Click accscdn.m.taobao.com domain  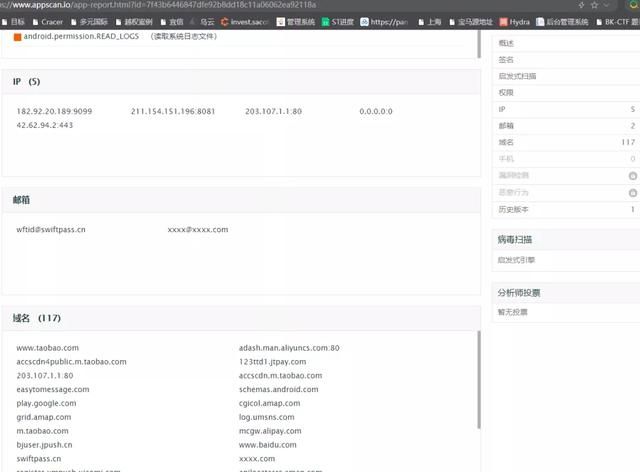click(x=280, y=376)
